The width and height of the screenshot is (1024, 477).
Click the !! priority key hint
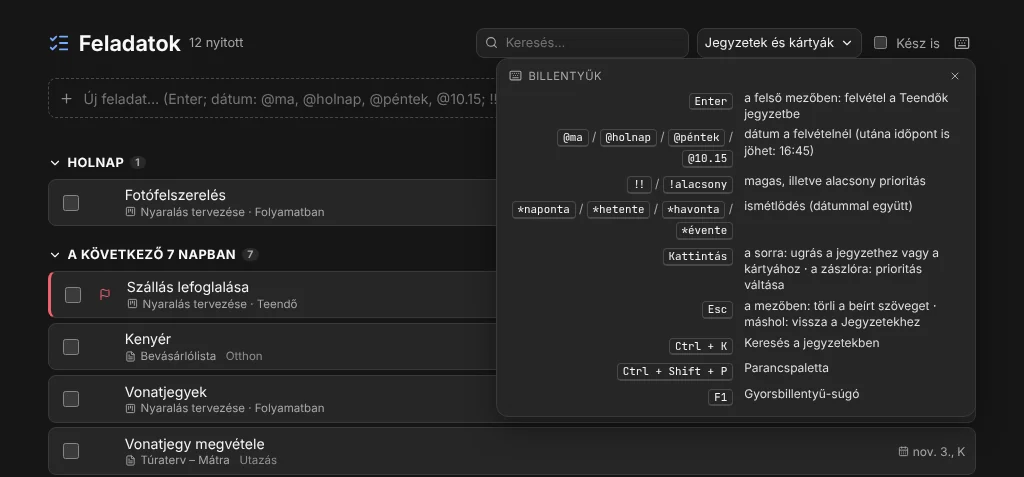click(639, 185)
